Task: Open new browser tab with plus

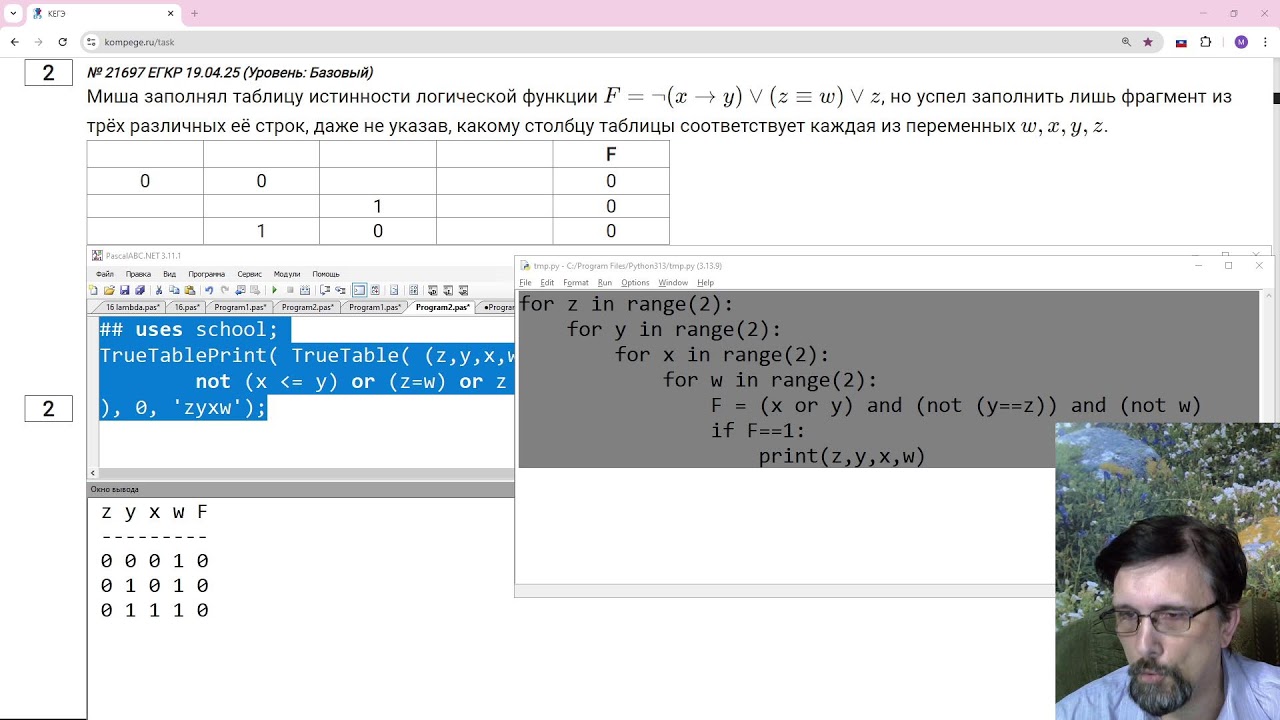Action: tap(194, 13)
